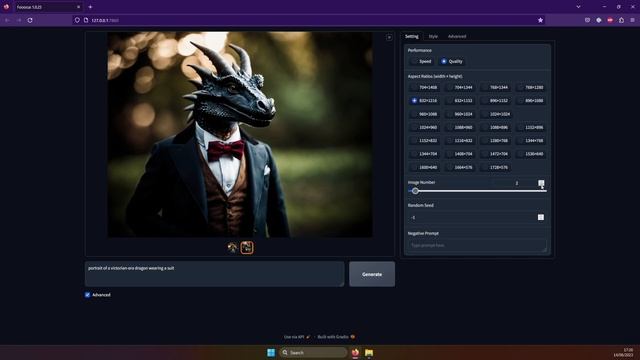Screen dimensions: 640x360
Task: Open the Built with Gradio link
Action: 336,337
